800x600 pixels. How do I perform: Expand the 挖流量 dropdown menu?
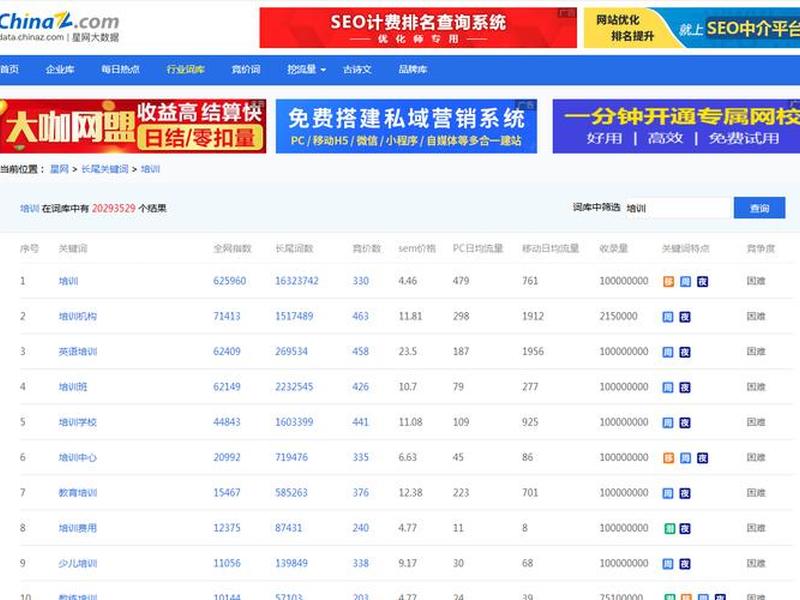pyautogui.click(x=306, y=69)
